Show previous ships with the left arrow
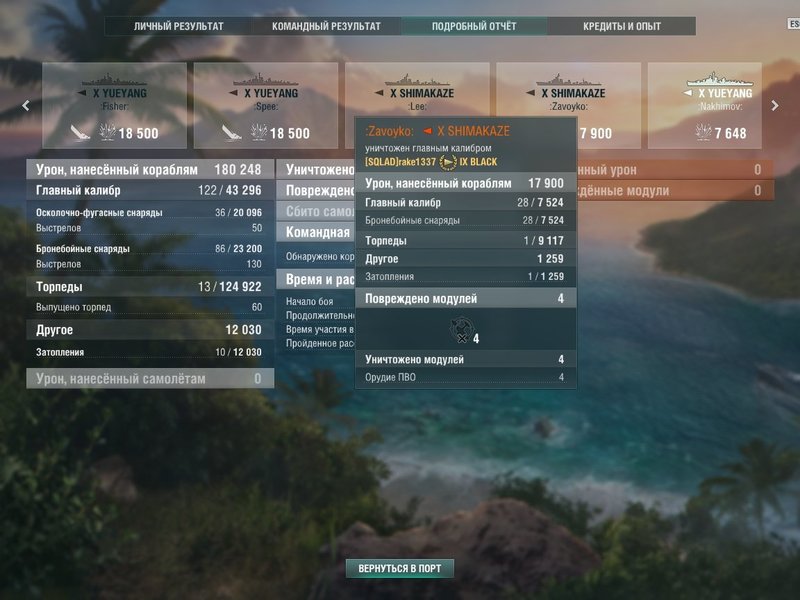The width and height of the screenshot is (800, 600). click(x=26, y=106)
